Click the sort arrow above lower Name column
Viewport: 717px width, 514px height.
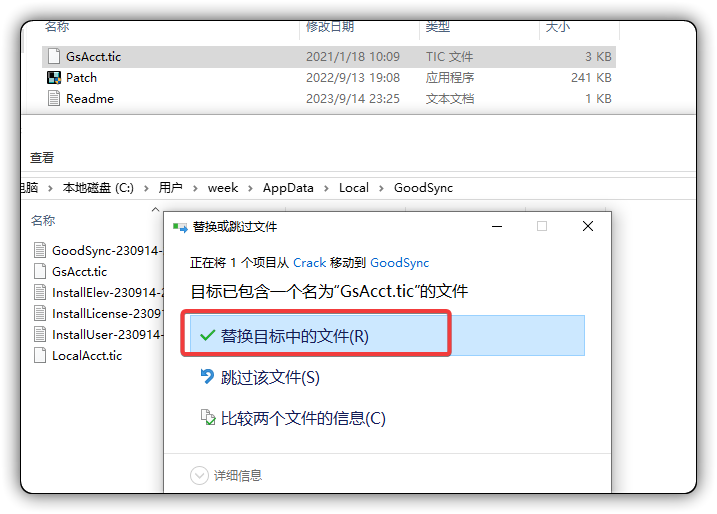[155, 209]
